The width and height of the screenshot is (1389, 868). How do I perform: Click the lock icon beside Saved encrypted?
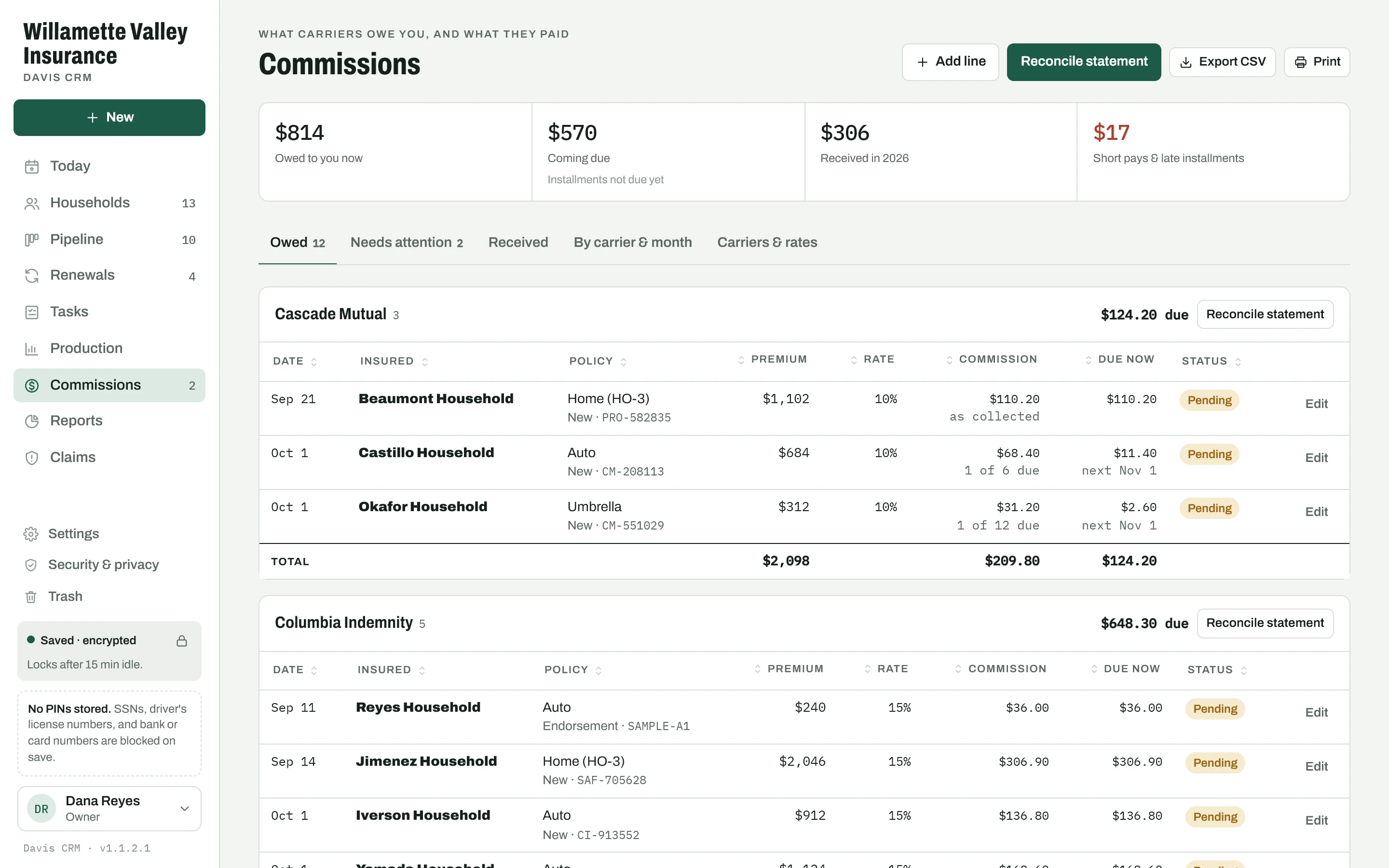coord(182,641)
